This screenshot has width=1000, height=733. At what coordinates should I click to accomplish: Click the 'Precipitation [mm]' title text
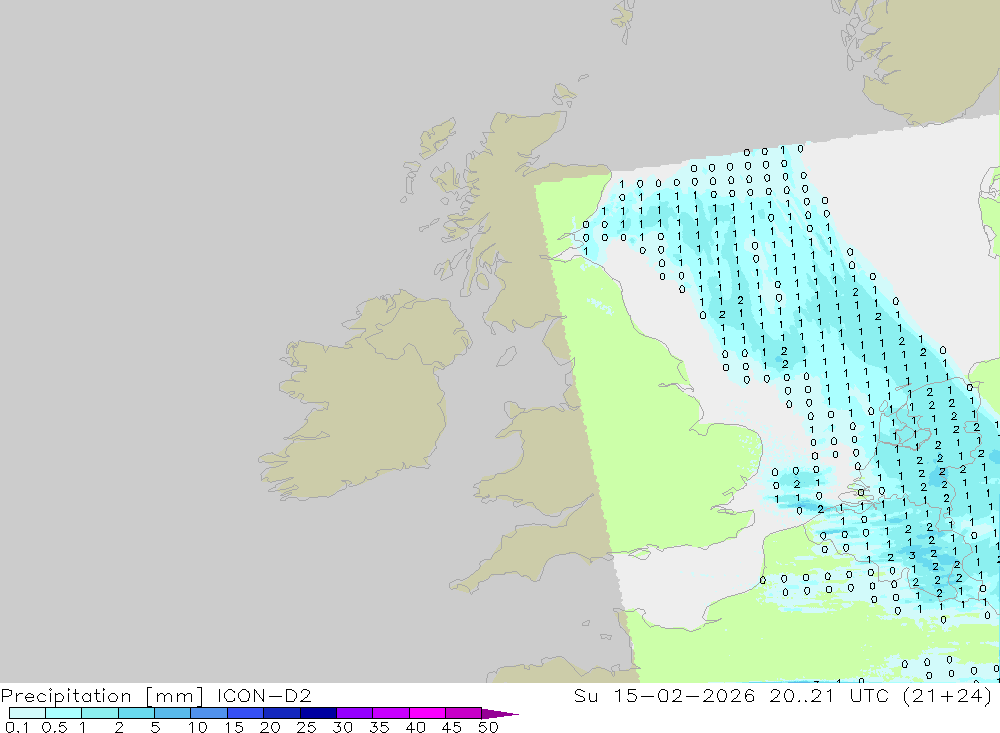click(102, 696)
